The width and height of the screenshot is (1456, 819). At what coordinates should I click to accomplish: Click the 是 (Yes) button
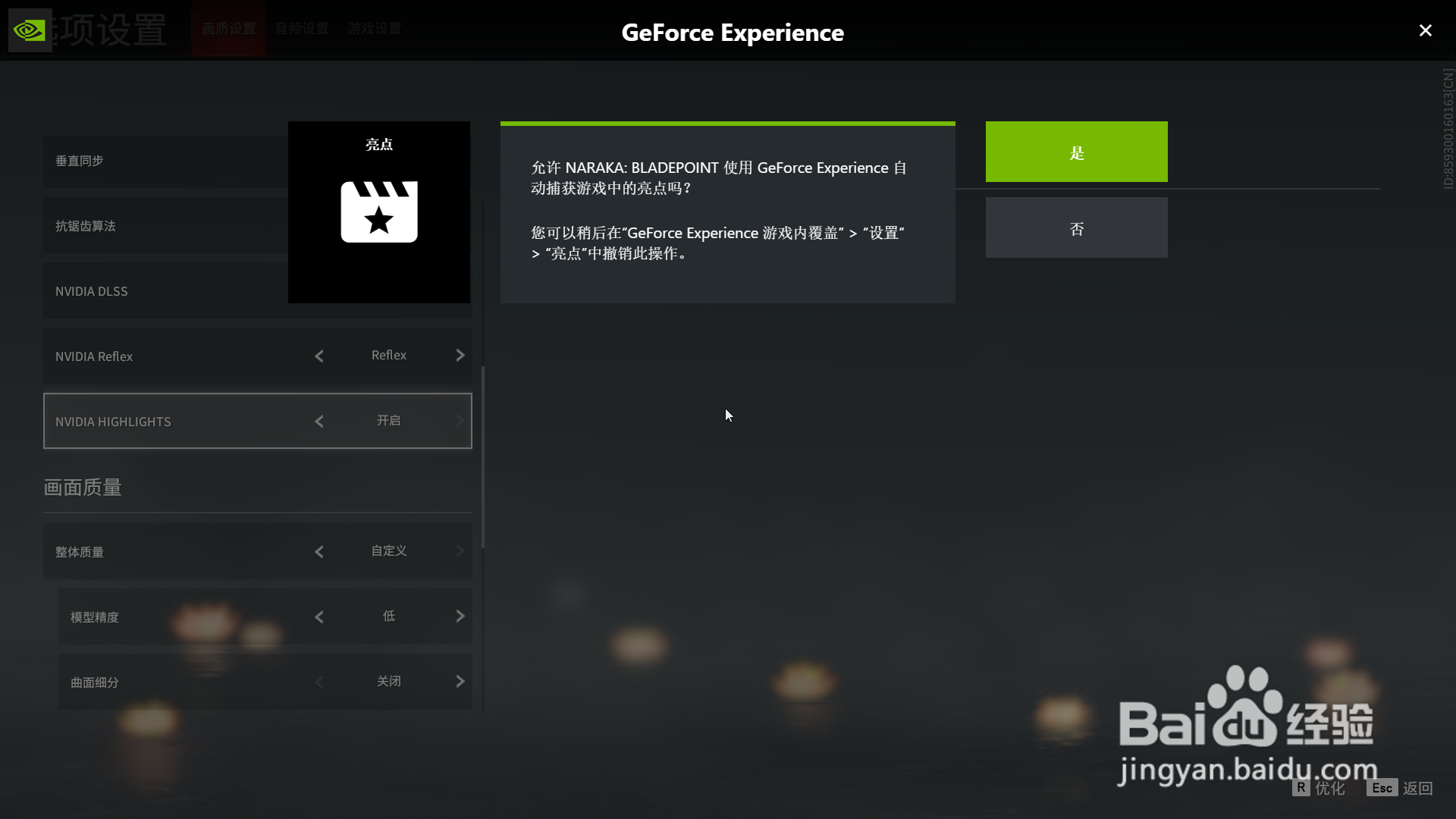1076,152
